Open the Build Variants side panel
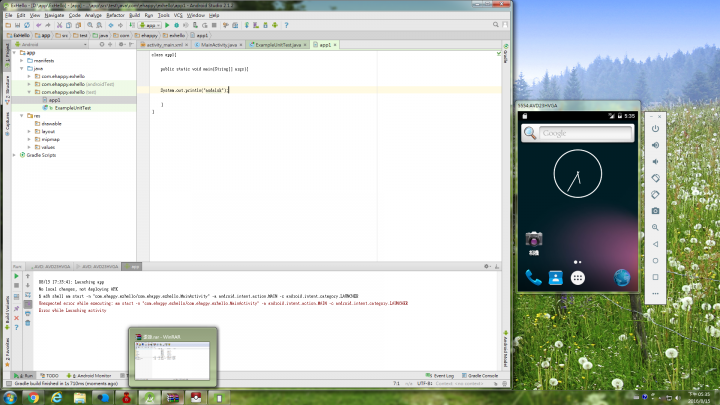Screen dimensions: 720x405 [7, 313]
